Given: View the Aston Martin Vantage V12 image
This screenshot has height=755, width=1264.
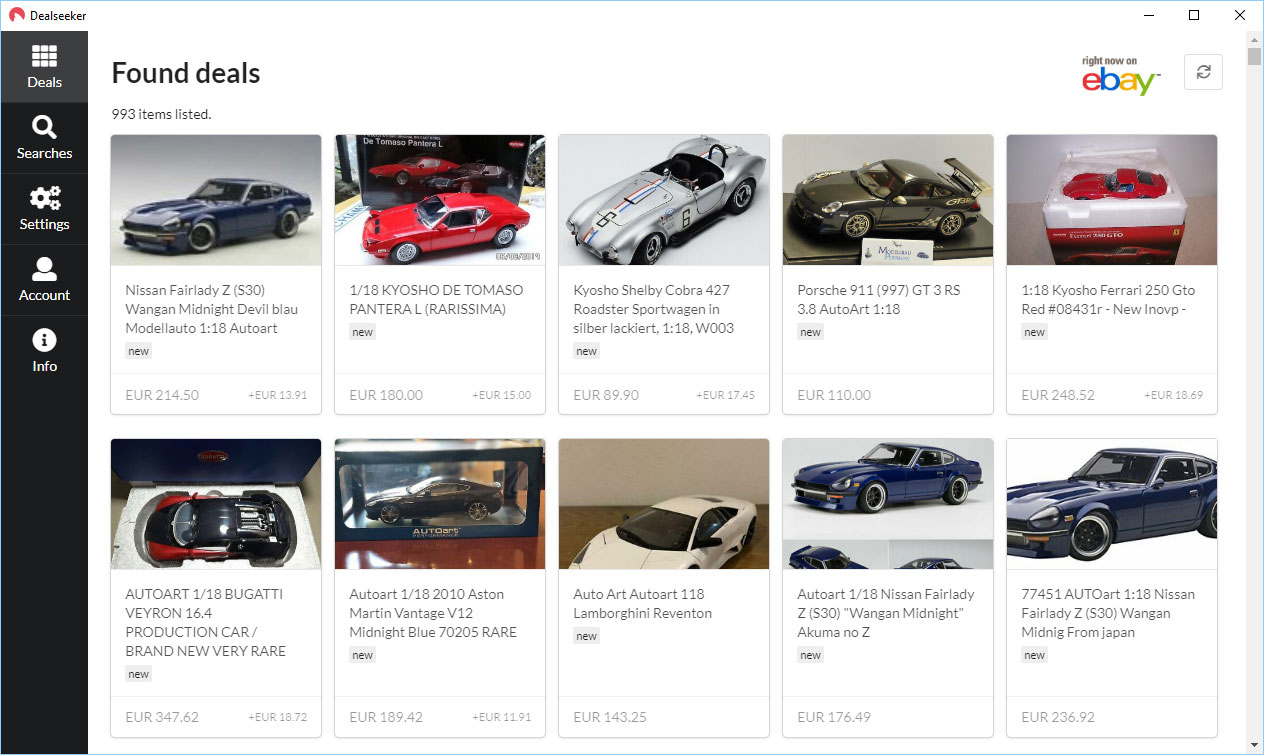Looking at the screenshot, I should click(x=440, y=504).
